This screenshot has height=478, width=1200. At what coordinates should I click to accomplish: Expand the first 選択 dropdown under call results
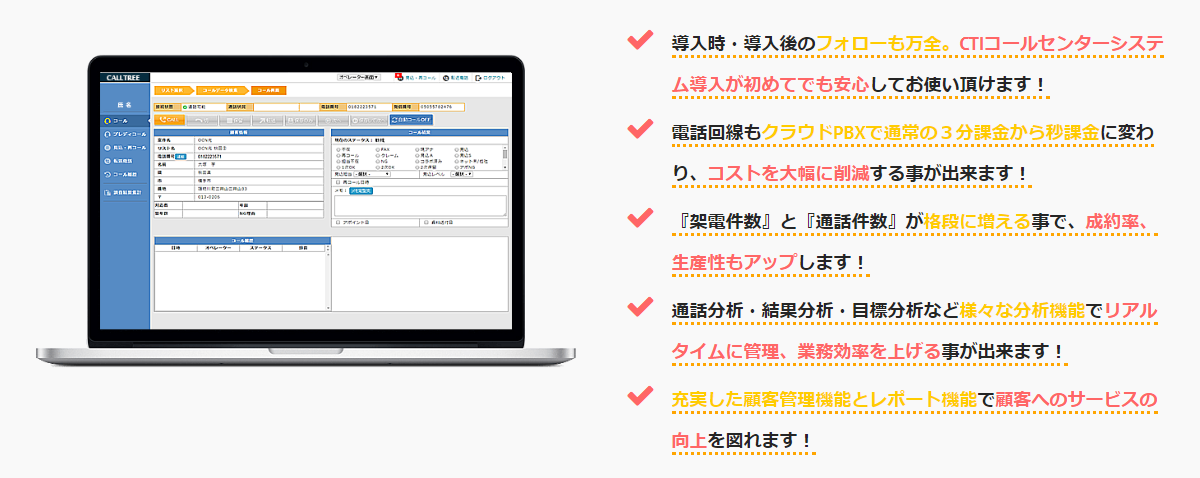372,174
